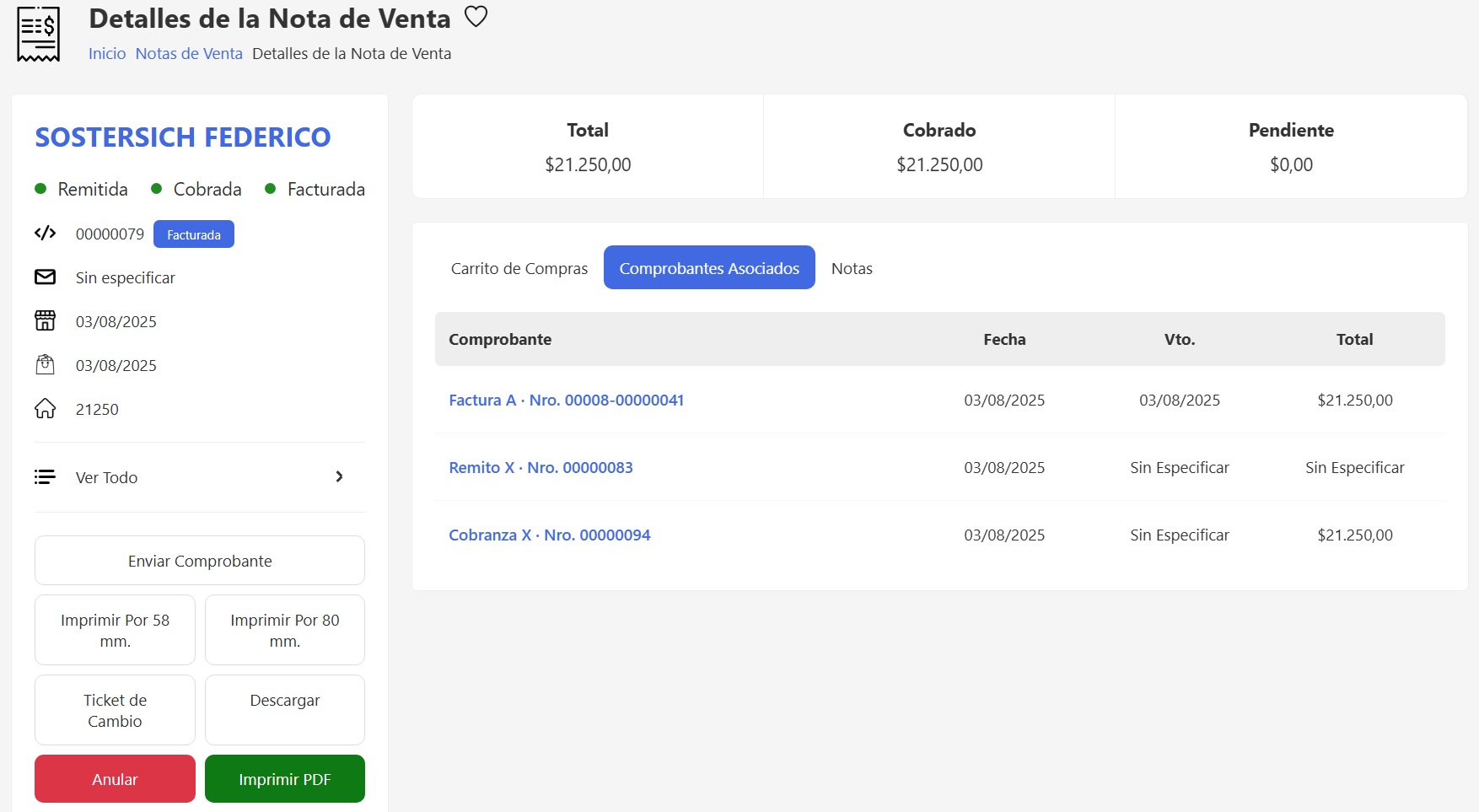Click the sales note receipt icon
The image size is (1479, 812).
coord(39,35)
